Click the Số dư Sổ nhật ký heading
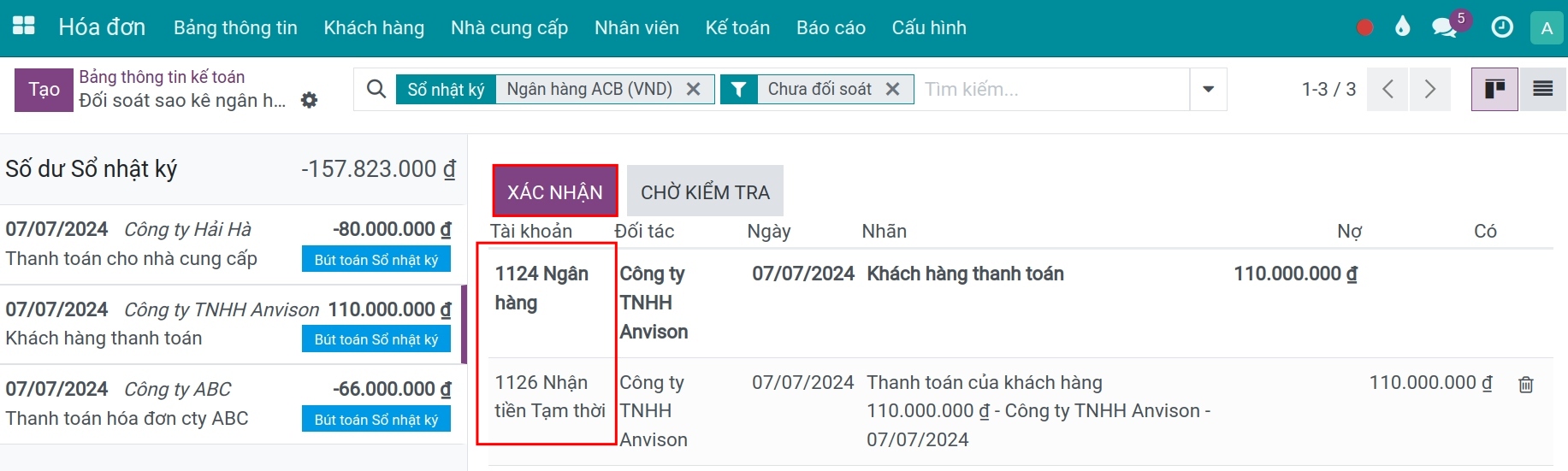The height and width of the screenshot is (471, 1568). click(x=92, y=168)
